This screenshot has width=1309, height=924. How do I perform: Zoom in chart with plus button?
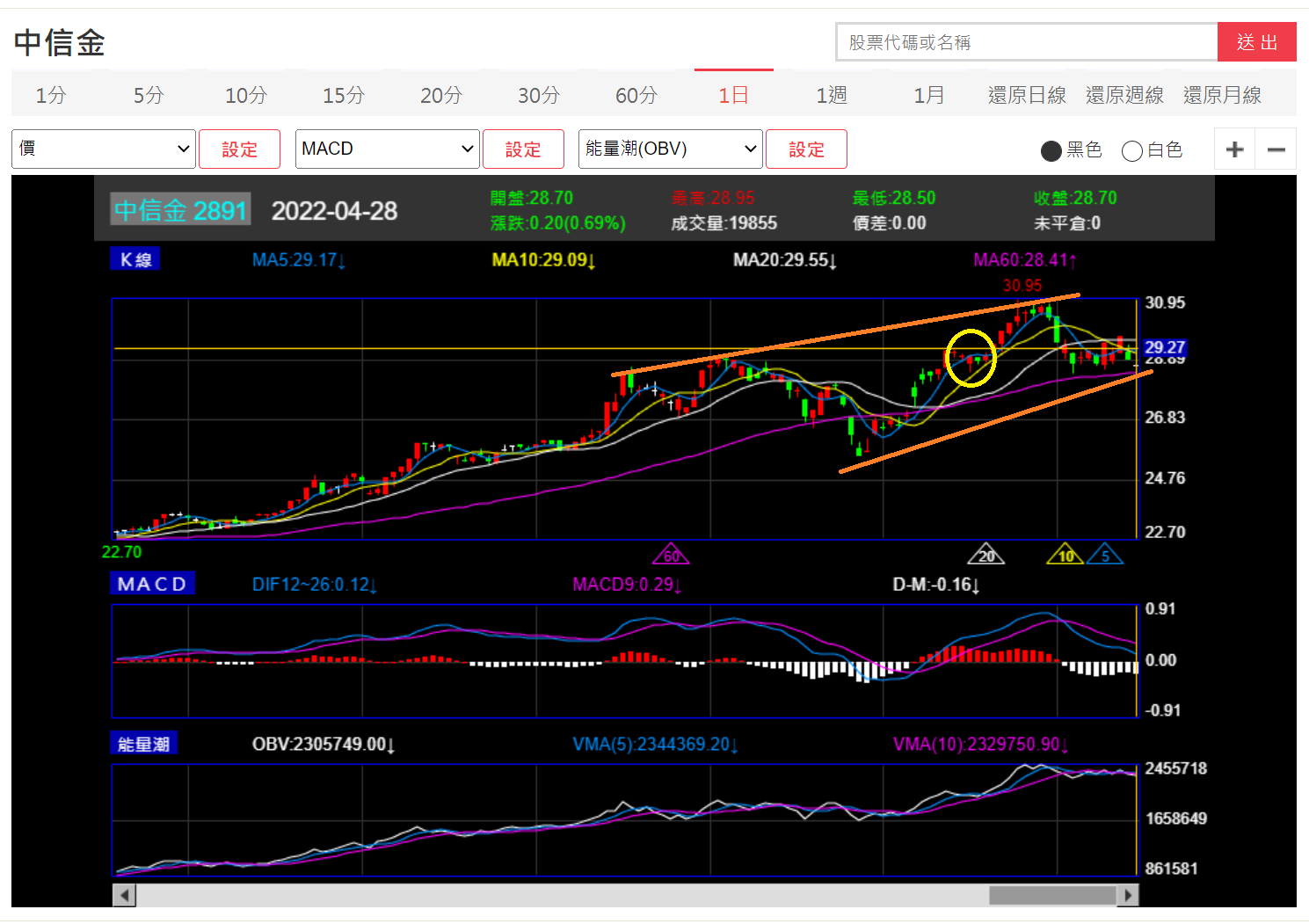click(1234, 149)
